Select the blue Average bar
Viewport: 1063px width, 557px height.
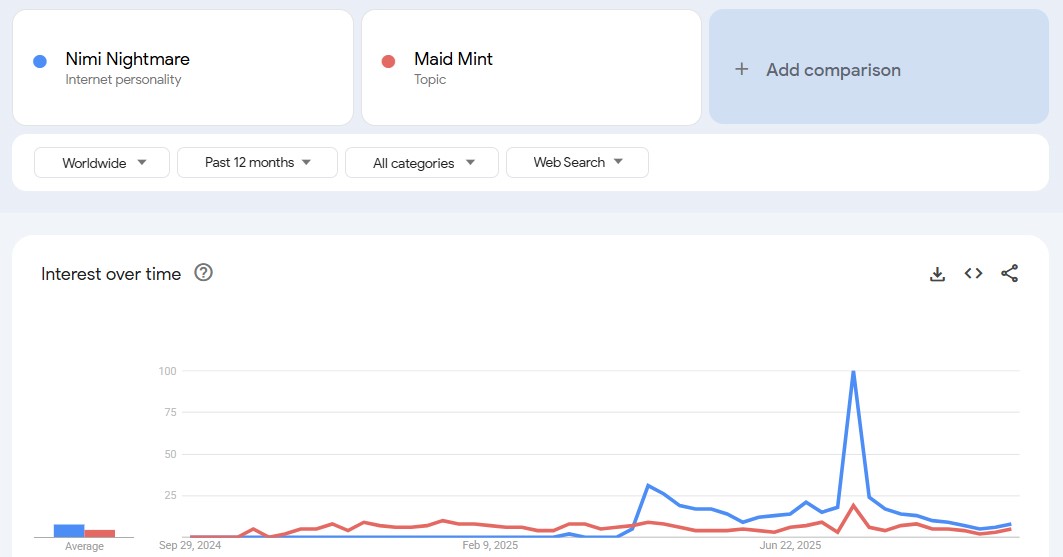tap(69, 530)
